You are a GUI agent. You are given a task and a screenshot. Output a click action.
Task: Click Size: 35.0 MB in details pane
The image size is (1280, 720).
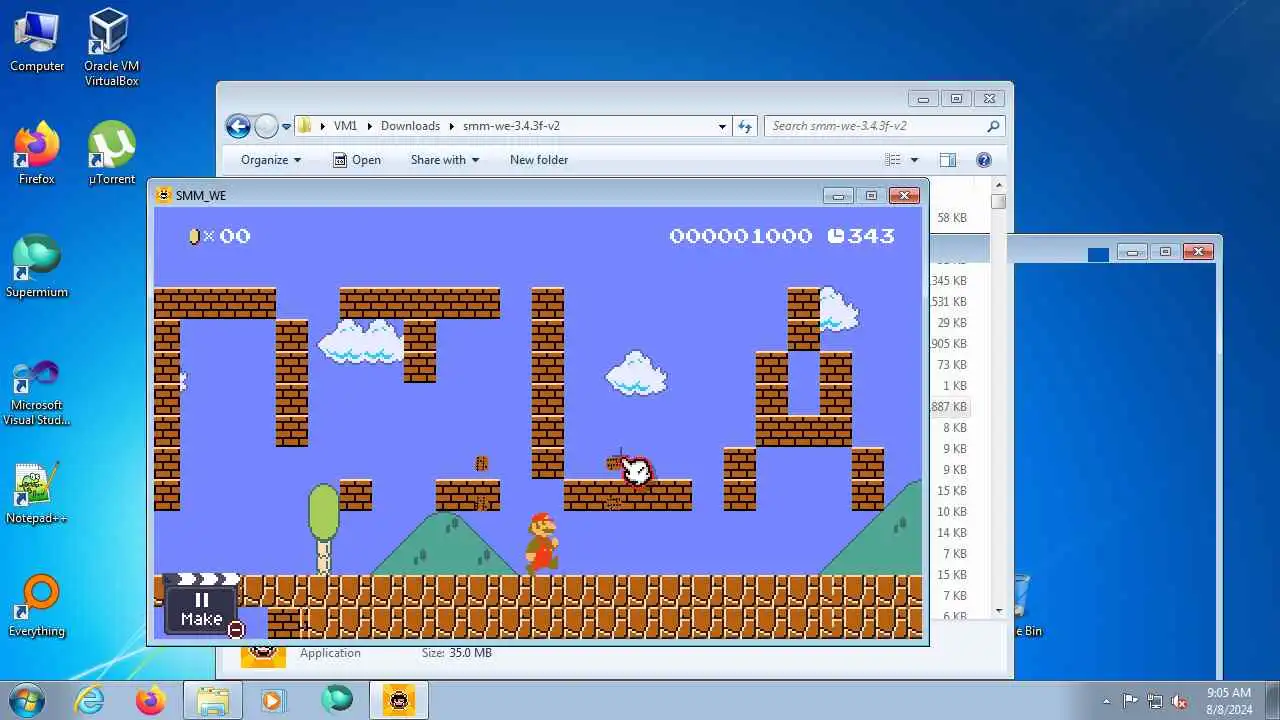pos(456,653)
